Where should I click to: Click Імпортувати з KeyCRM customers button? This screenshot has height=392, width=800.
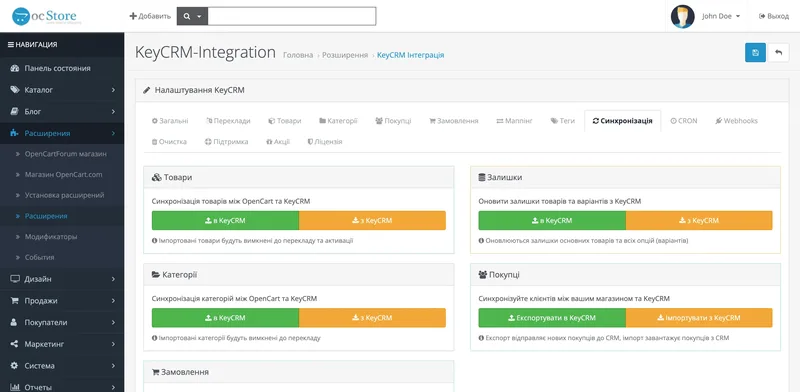(699, 317)
